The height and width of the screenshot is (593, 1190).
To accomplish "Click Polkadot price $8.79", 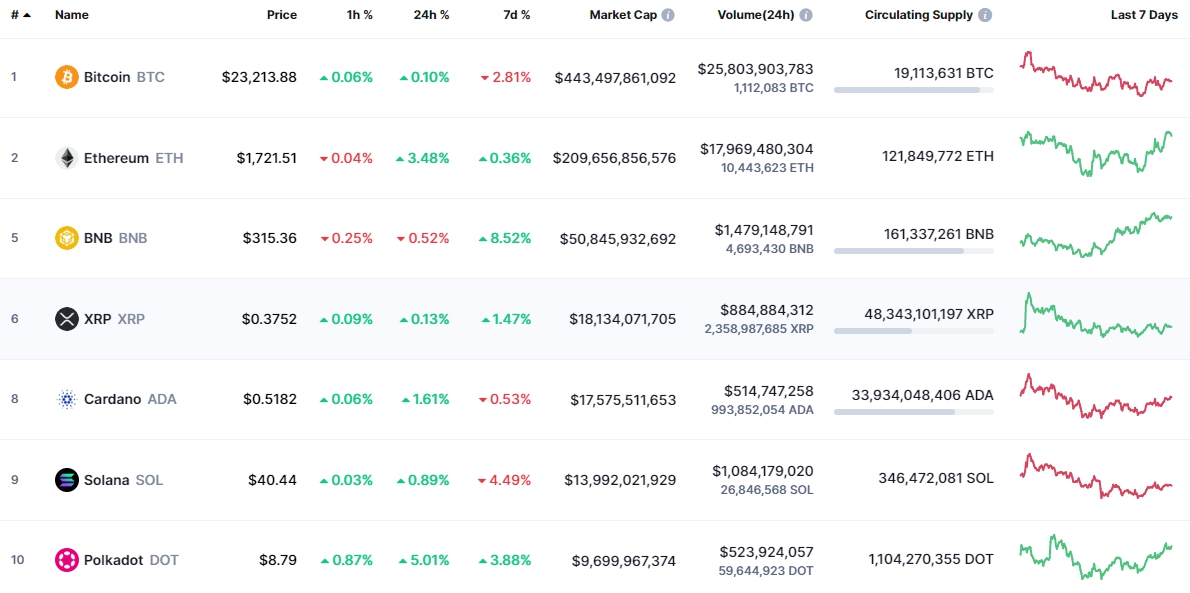I will (x=278, y=560).
